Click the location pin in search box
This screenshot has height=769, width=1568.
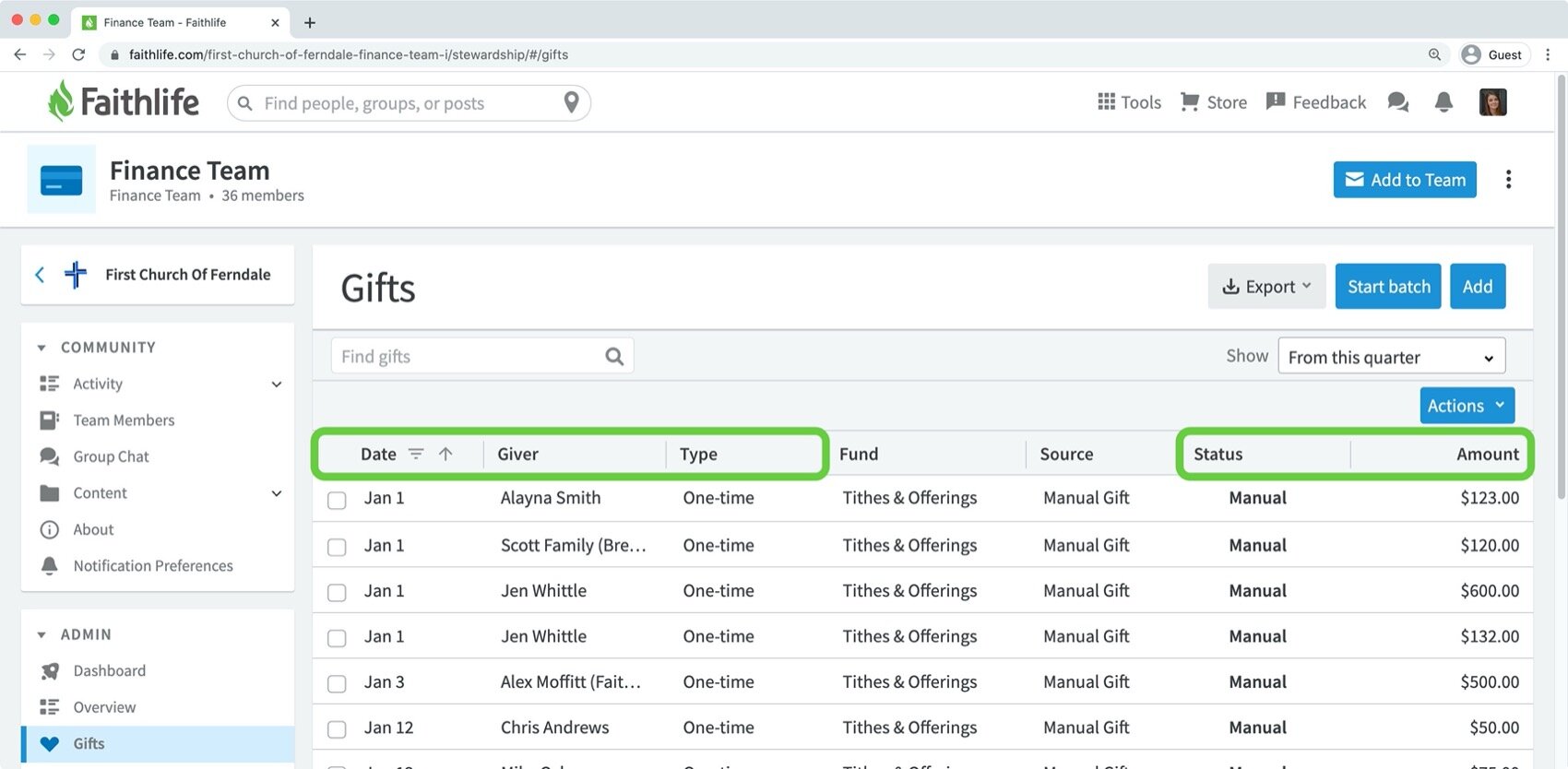pyautogui.click(x=571, y=102)
